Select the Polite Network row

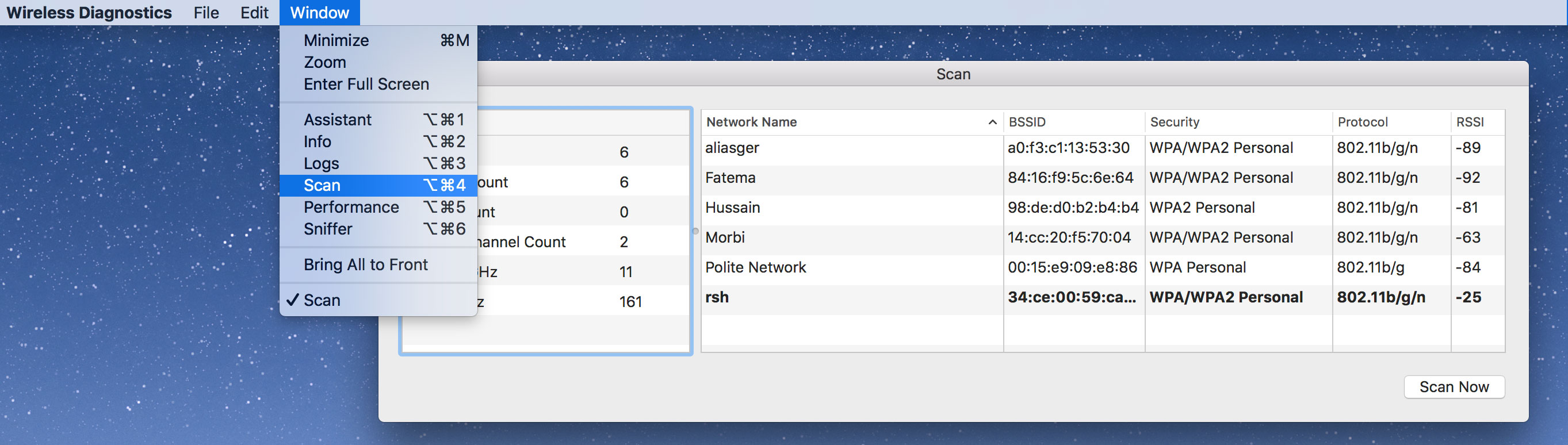click(1103, 267)
